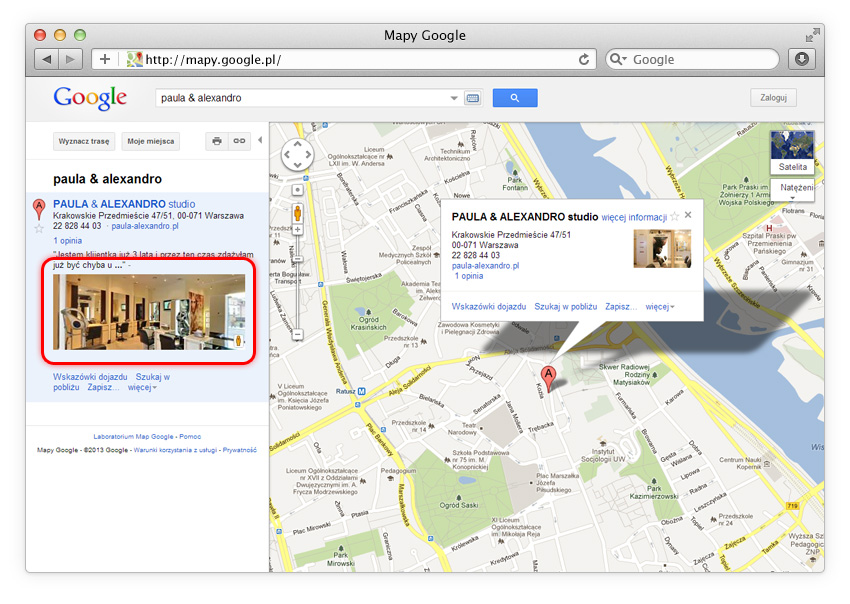This screenshot has width=850, height=604.
Task: Star the result in the left panel
Action: [x=39, y=228]
